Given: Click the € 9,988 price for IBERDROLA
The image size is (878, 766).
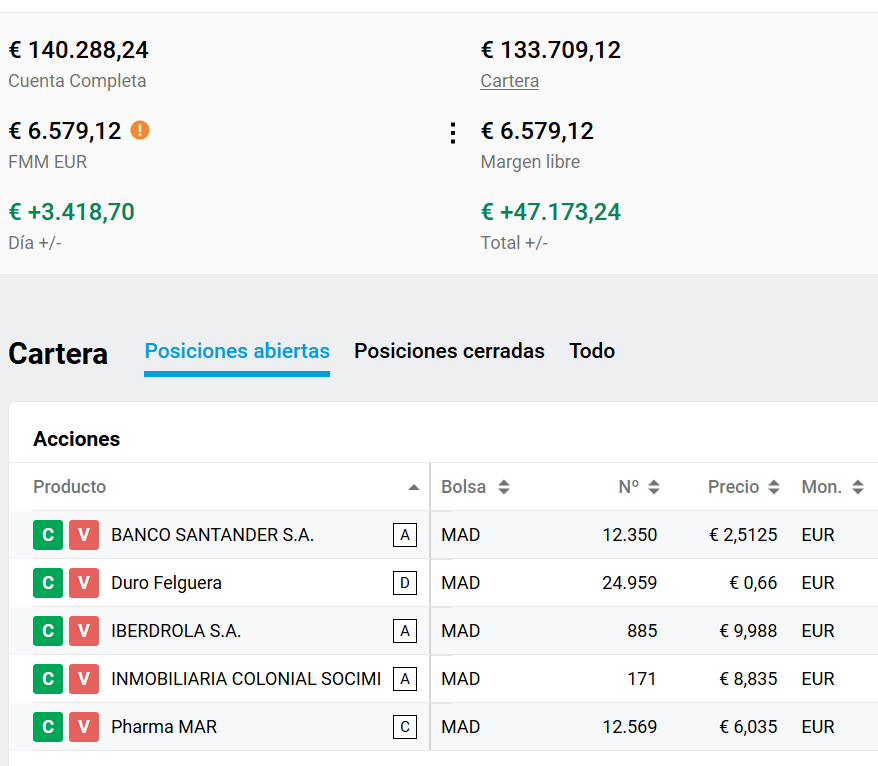Looking at the screenshot, I should tap(748, 631).
